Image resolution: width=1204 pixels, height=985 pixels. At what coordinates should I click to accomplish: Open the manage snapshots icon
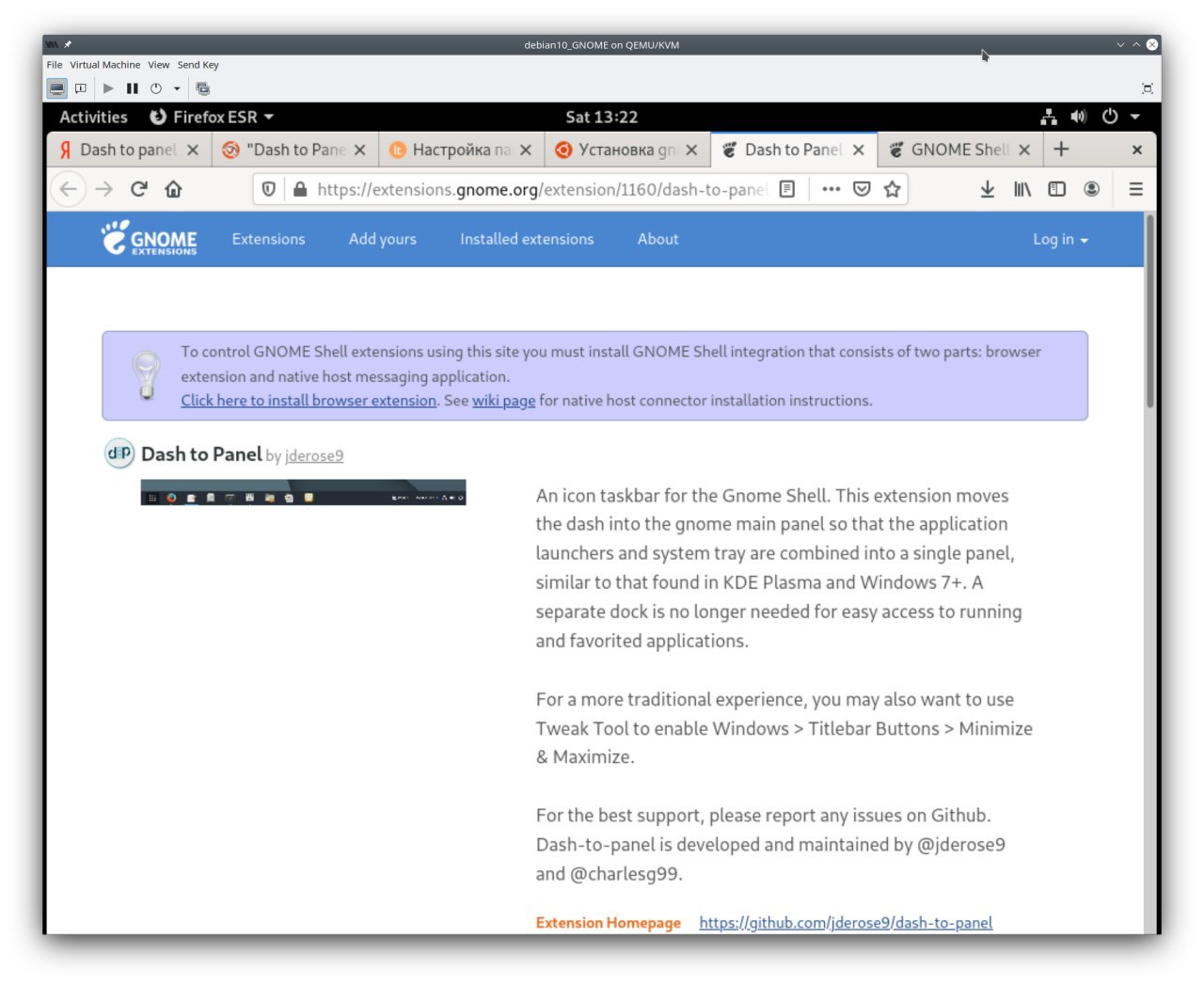(x=202, y=88)
